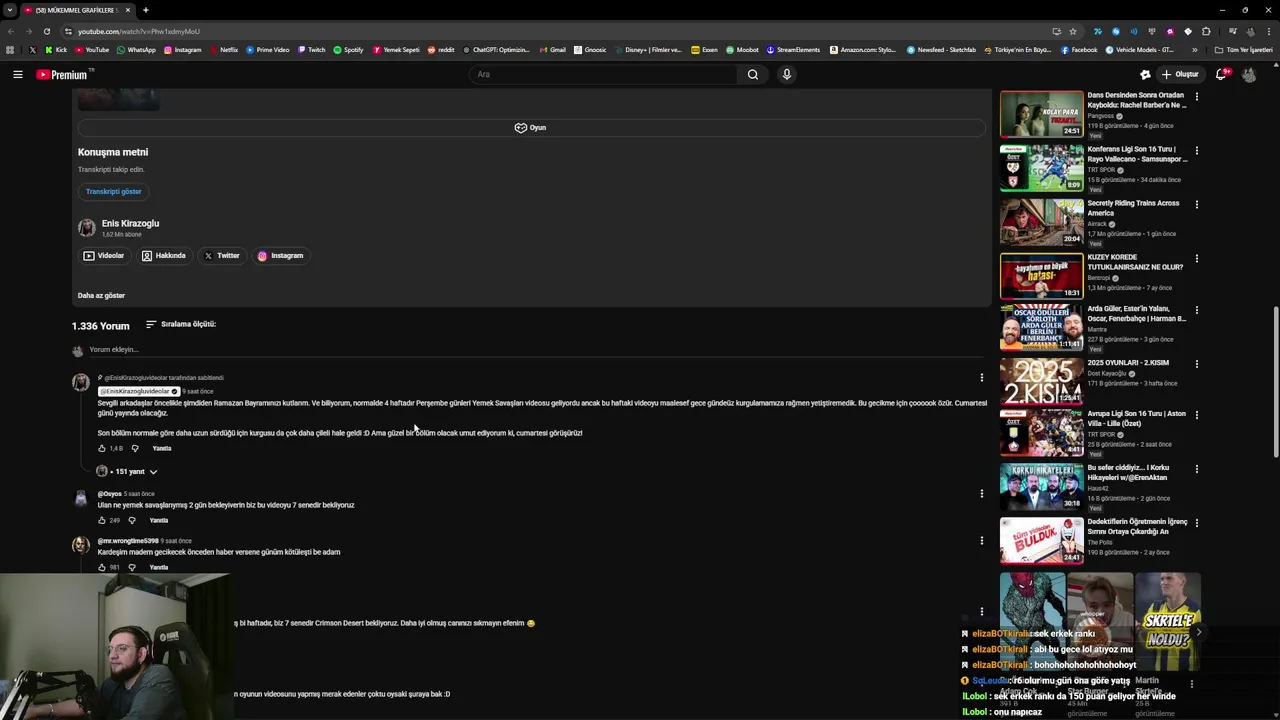Open the account avatar menu

[x=1249, y=74]
